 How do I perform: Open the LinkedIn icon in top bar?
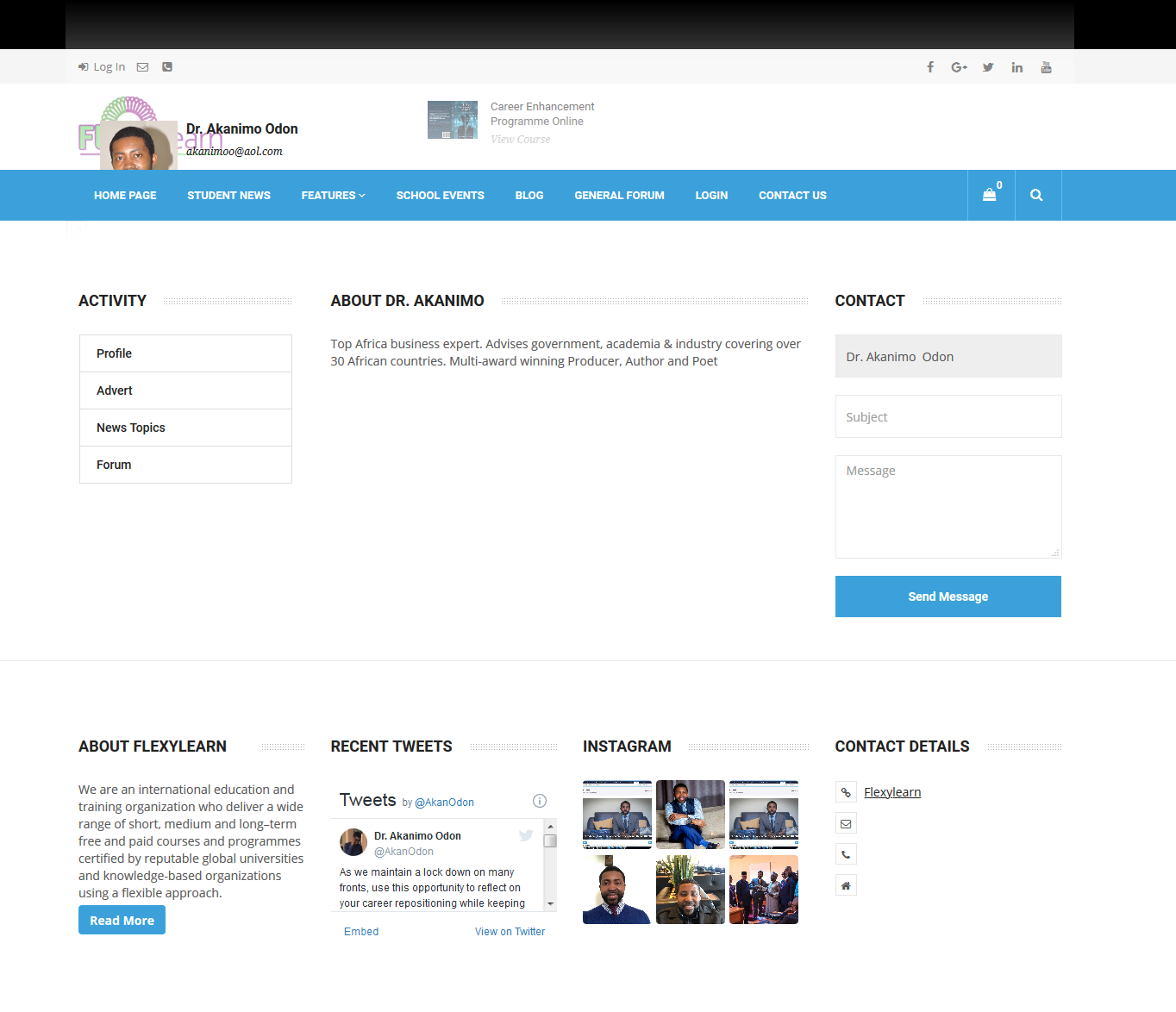coord(1017,67)
